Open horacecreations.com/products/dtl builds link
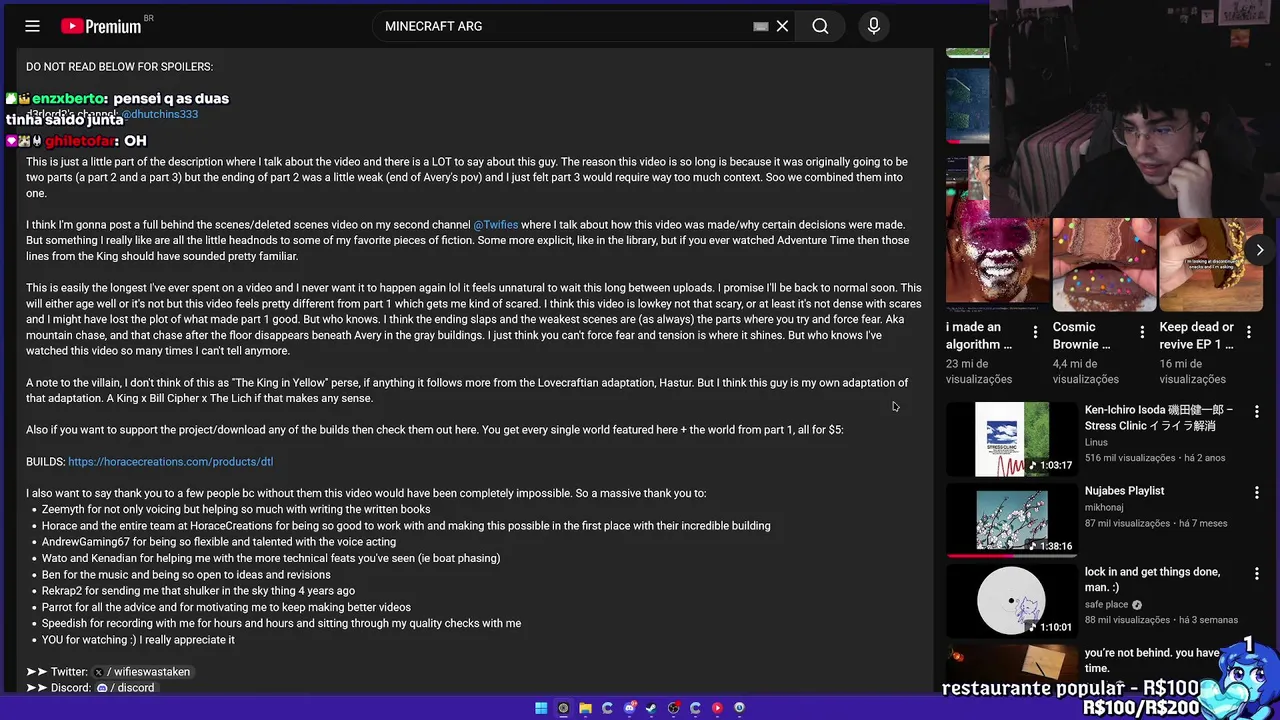 pyautogui.click(x=170, y=462)
